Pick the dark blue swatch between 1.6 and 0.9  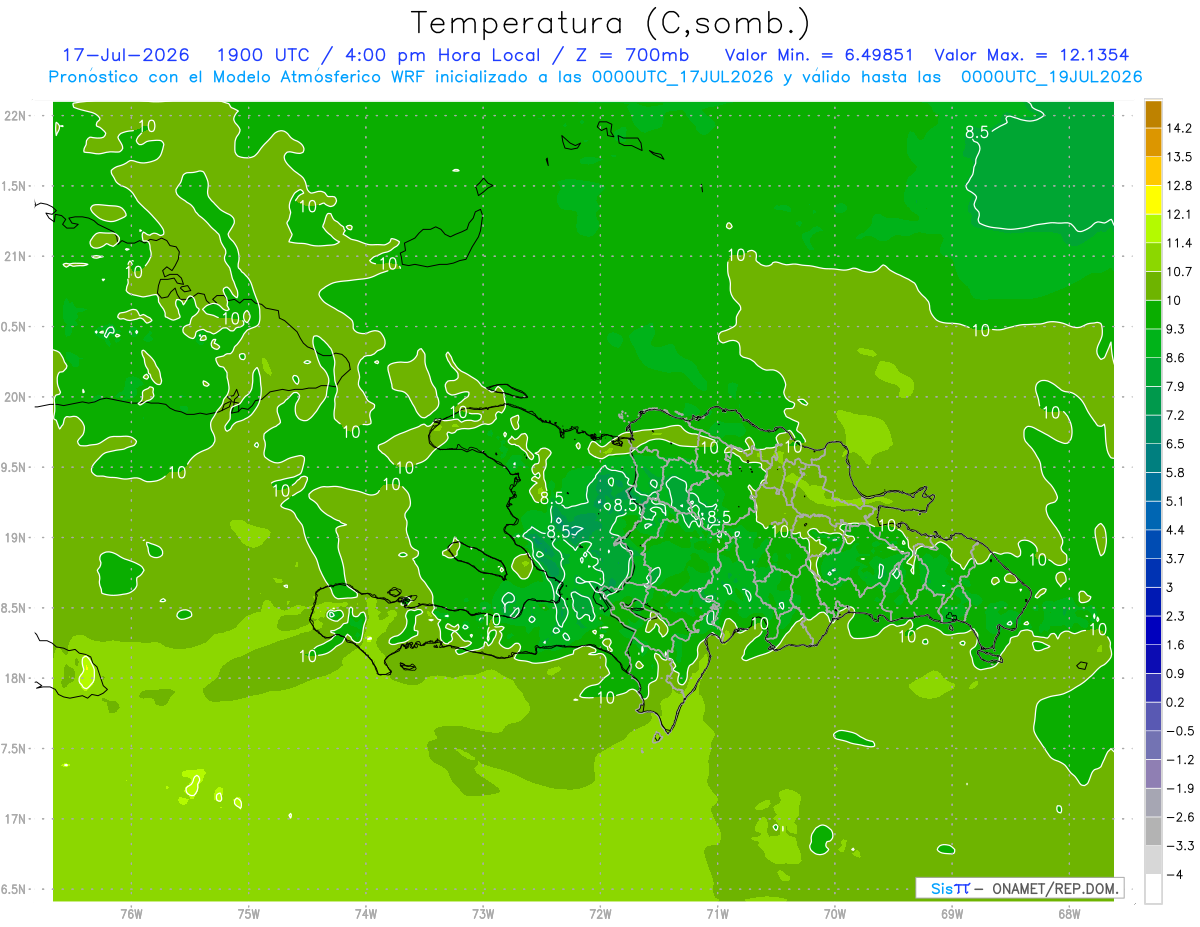tap(1153, 658)
